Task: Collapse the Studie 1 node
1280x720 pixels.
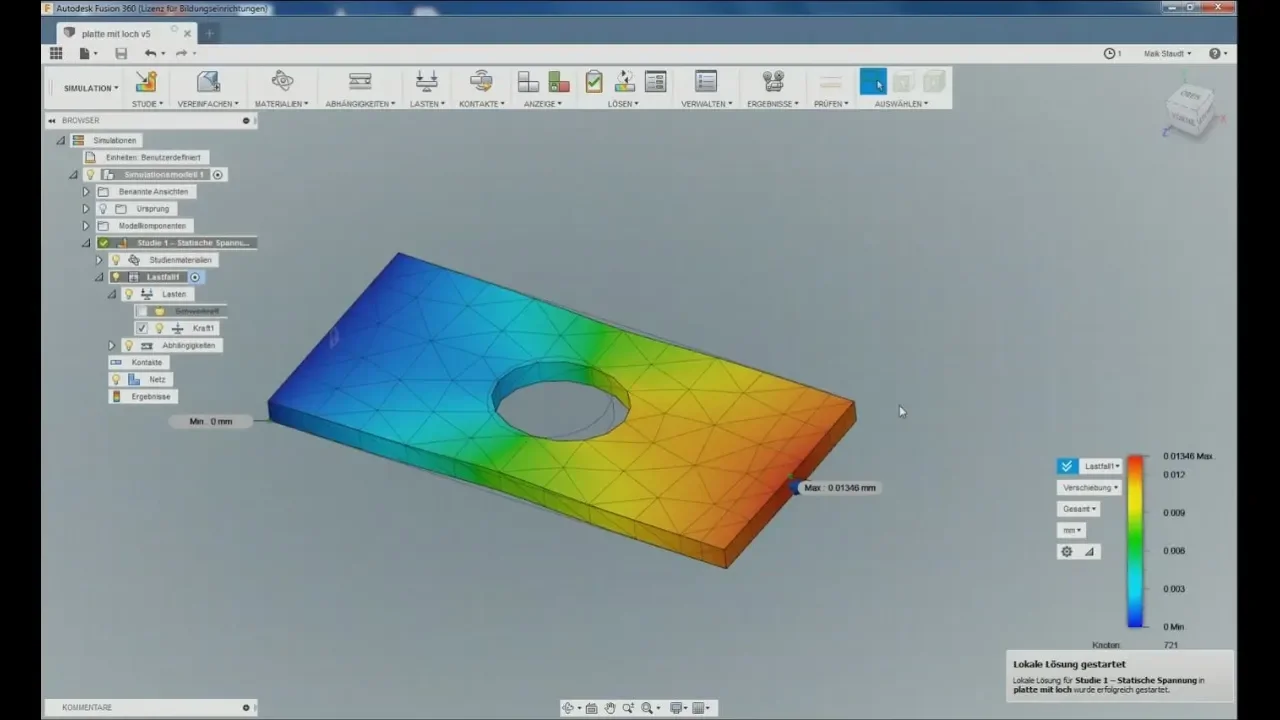Action: coord(86,243)
